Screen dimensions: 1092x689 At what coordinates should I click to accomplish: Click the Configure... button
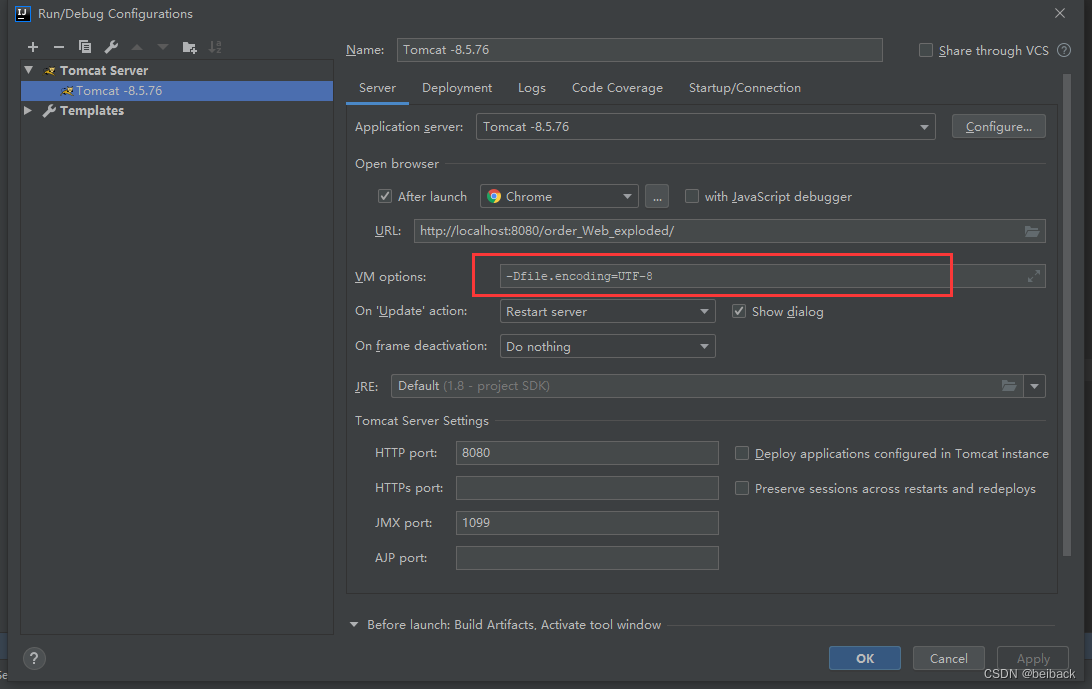pos(999,127)
